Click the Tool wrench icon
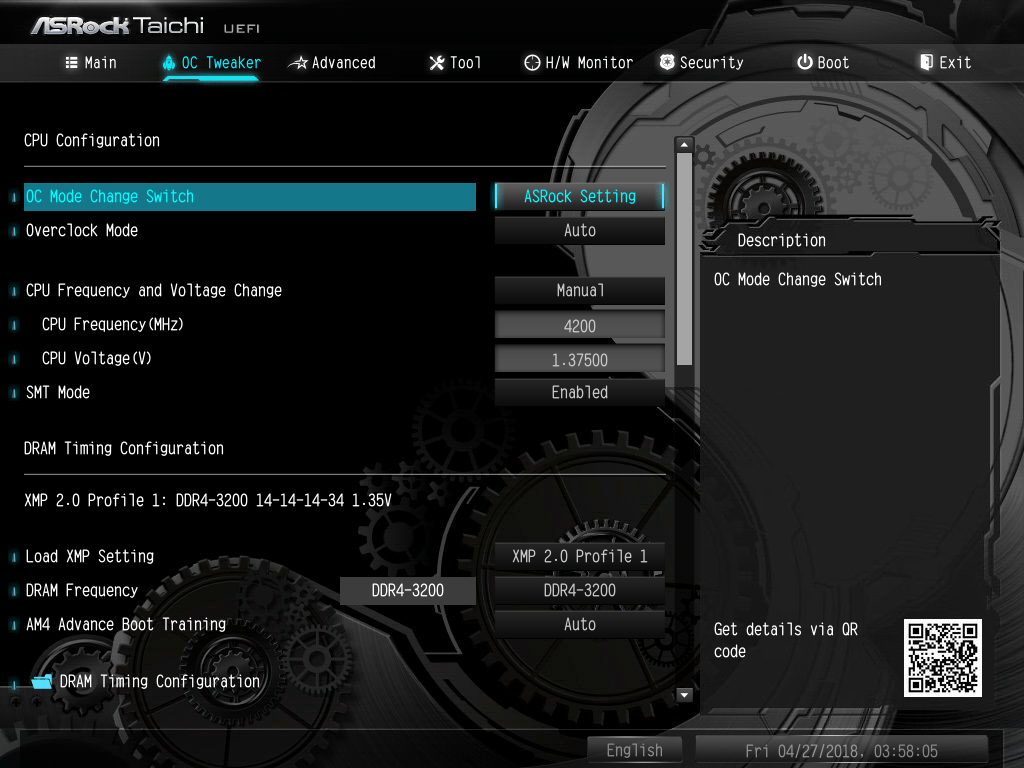The image size is (1024, 768). (437, 63)
